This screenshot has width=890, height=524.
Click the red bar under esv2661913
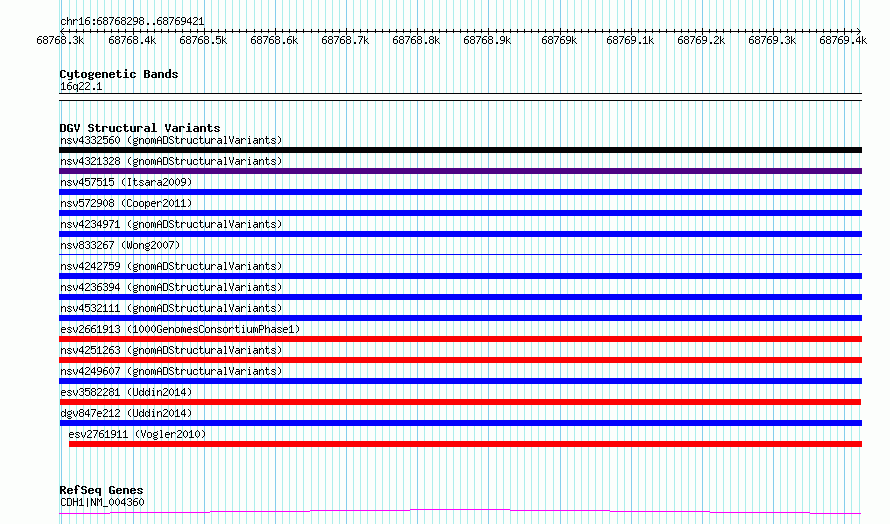460,339
